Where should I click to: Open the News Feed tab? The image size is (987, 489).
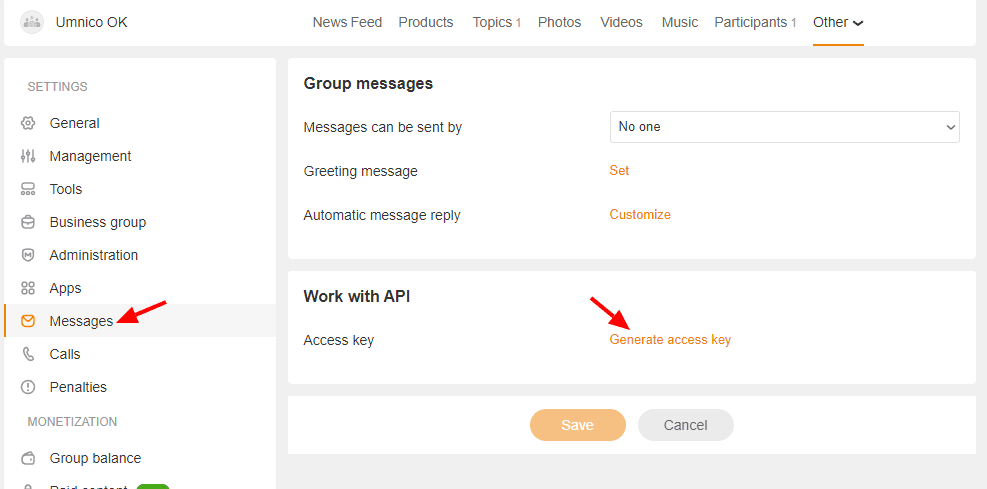tap(347, 22)
